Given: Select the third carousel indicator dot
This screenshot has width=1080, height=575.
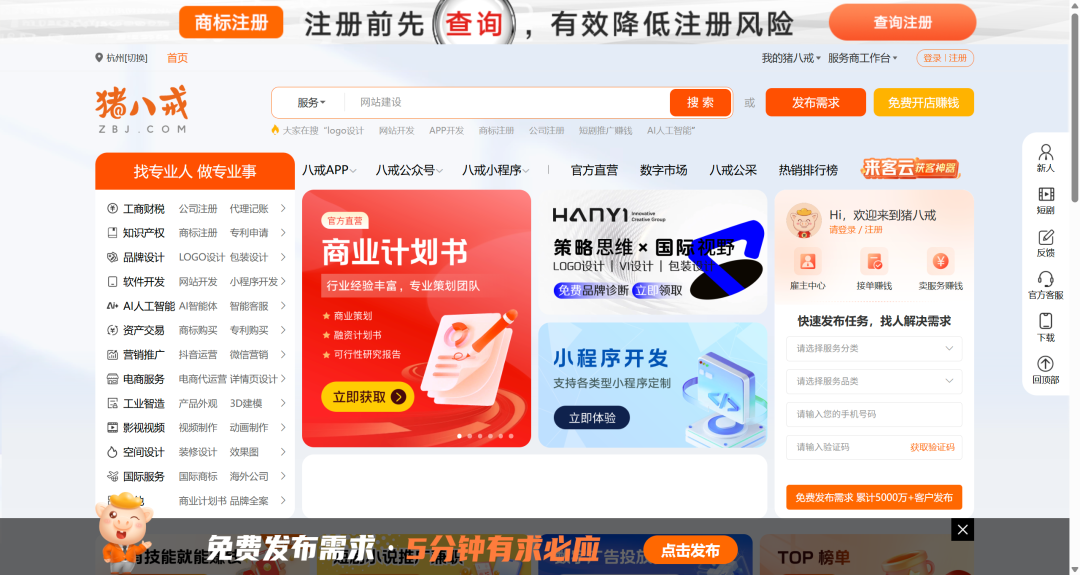Looking at the screenshot, I should pos(480,436).
